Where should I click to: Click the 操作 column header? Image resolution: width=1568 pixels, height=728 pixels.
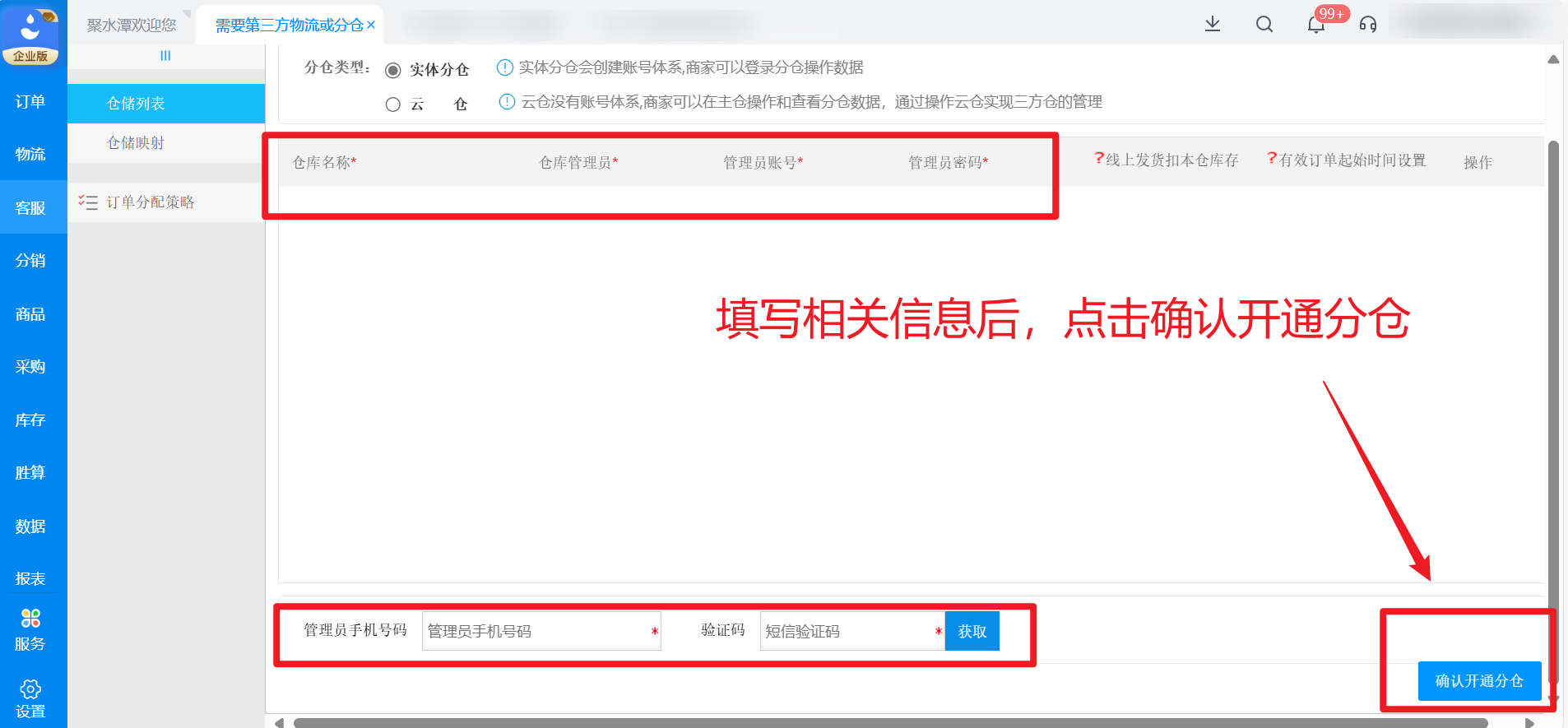(x=1478, y=162)
